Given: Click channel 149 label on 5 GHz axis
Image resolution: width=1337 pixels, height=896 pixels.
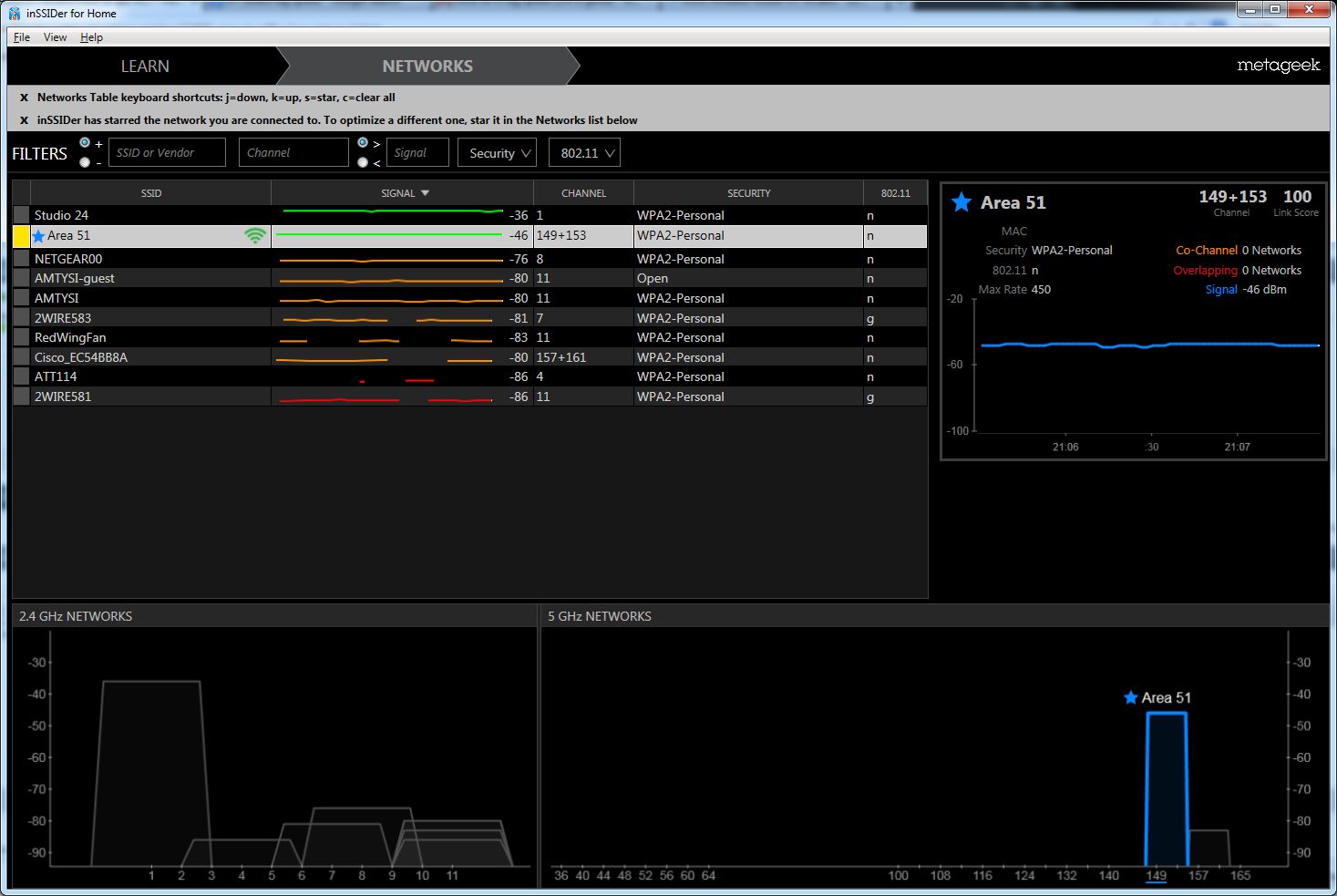Looking at the screenshot, I should point(1157,875).
